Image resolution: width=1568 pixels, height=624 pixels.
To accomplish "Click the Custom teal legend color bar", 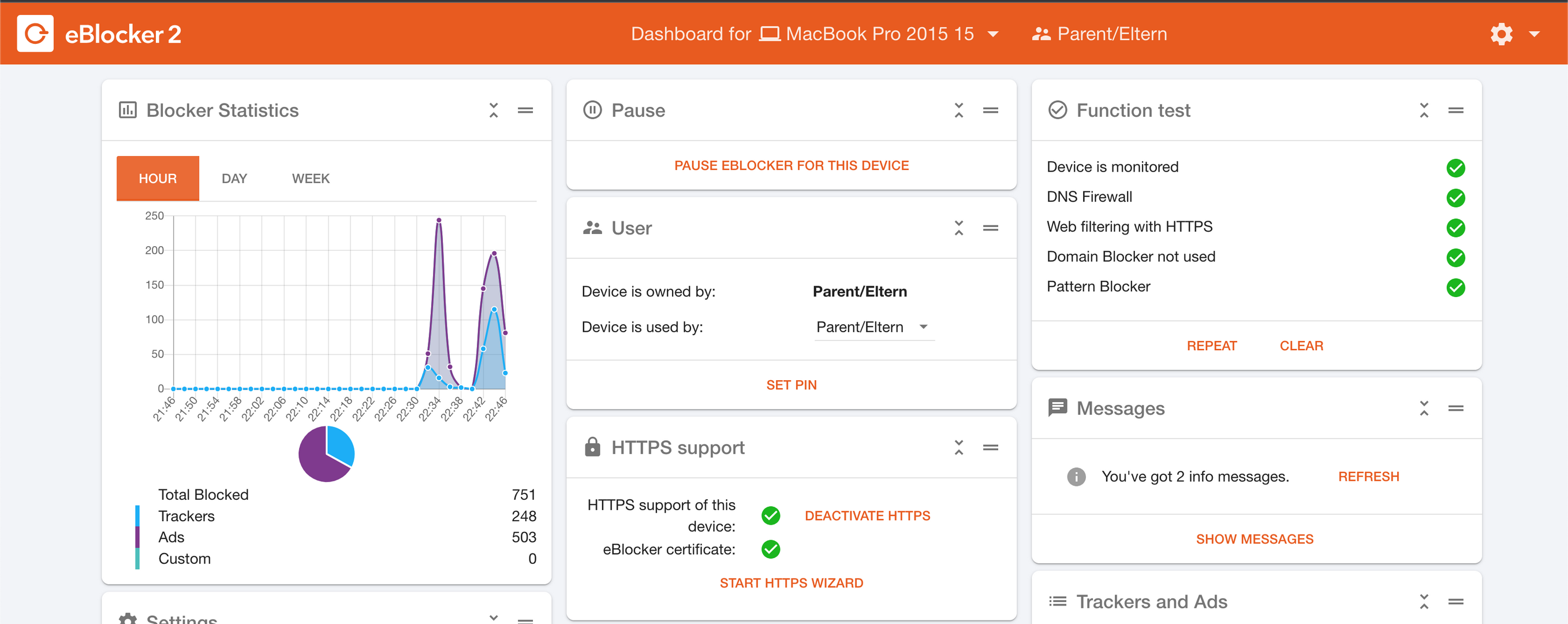I will point(137,558).
